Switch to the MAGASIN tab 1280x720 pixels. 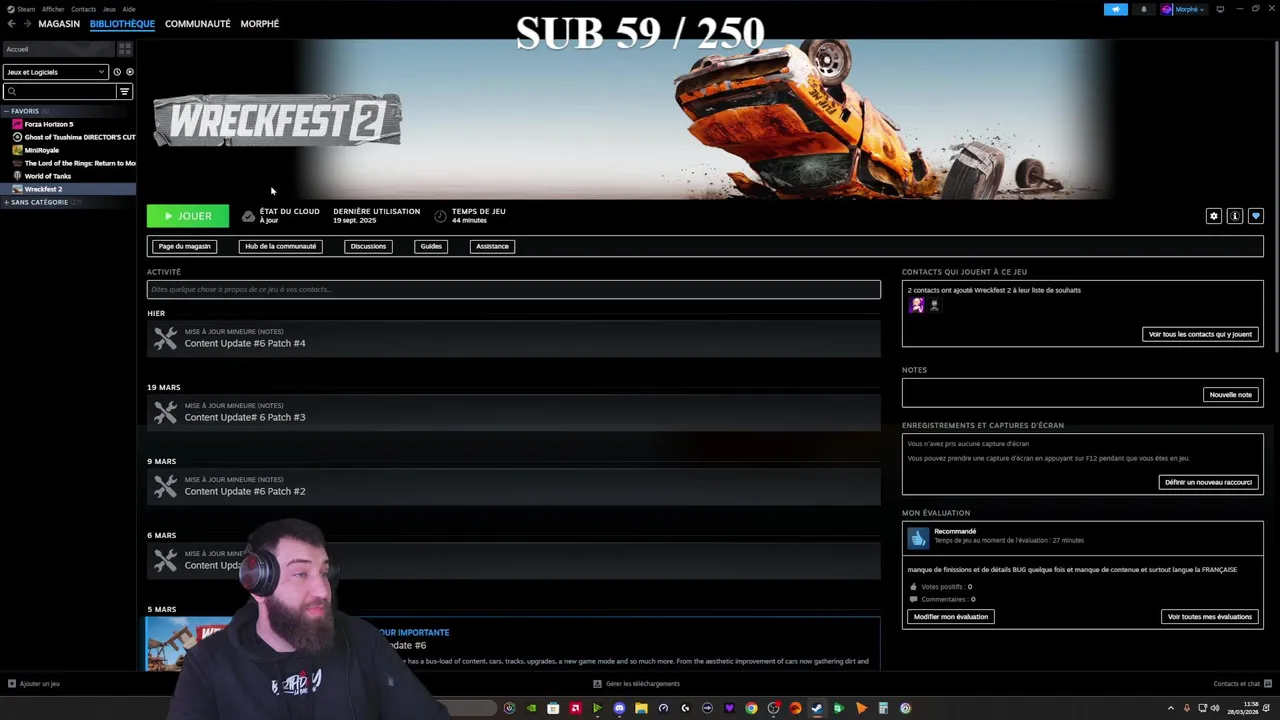(x=59, y=24)
